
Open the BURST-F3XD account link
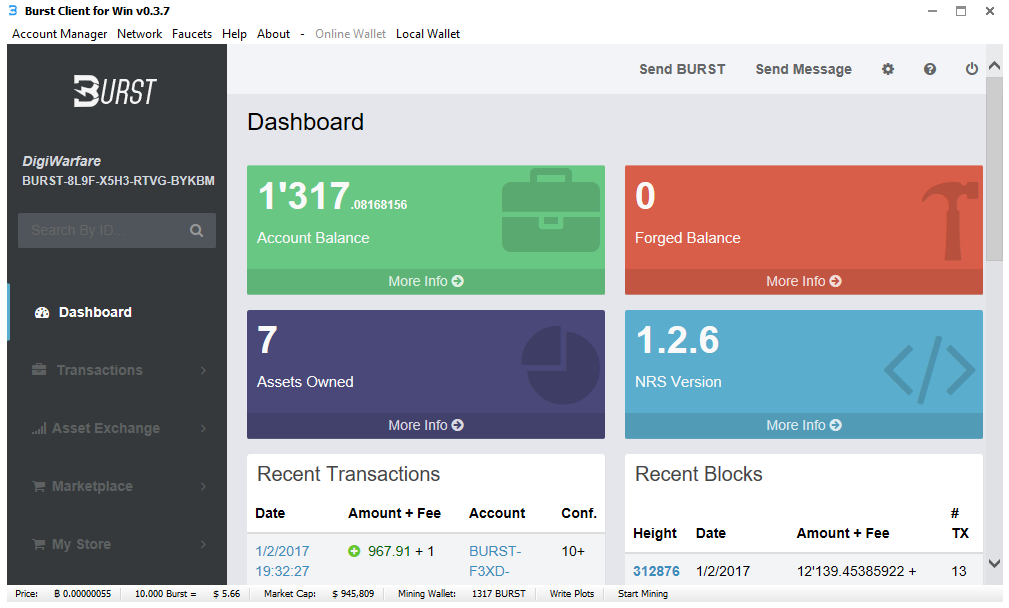pos(495,561)
